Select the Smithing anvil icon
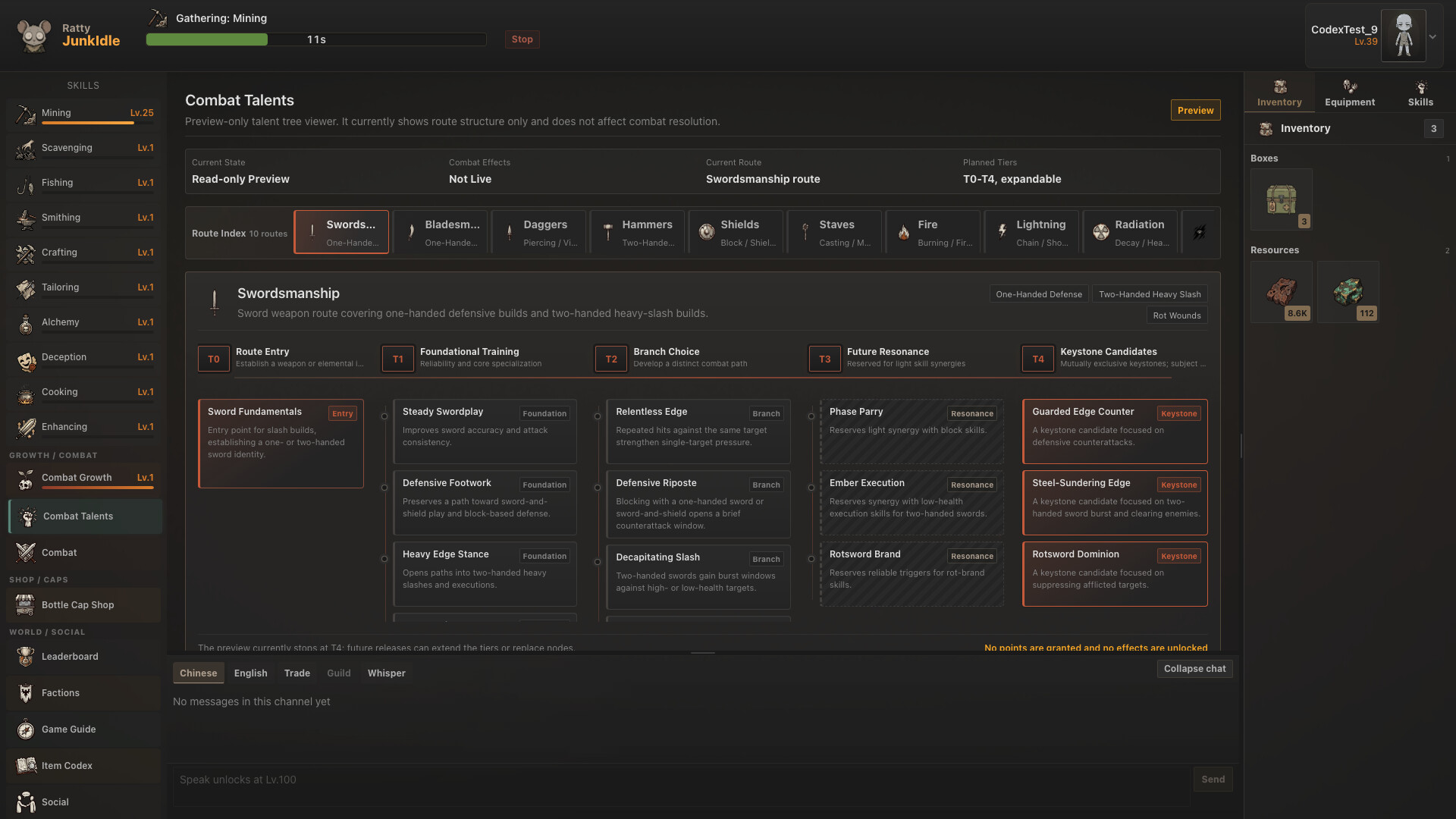The width and height of the screenshot is (1456, 819). coord(25,218)
